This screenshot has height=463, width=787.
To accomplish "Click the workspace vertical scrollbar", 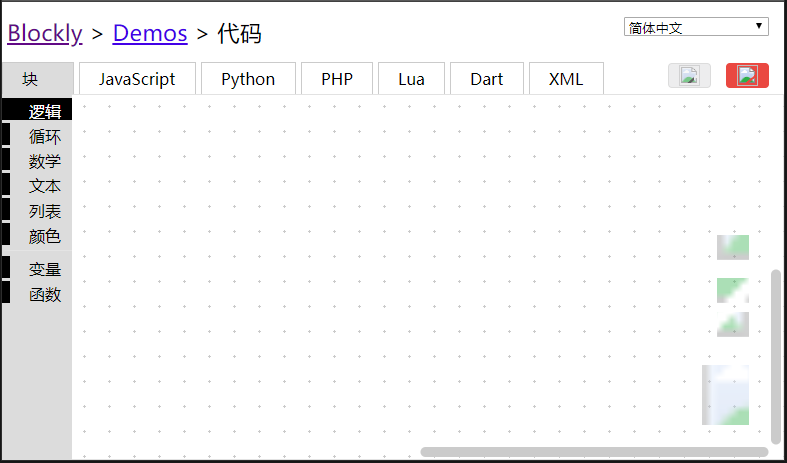I will (x=776, y=357).
